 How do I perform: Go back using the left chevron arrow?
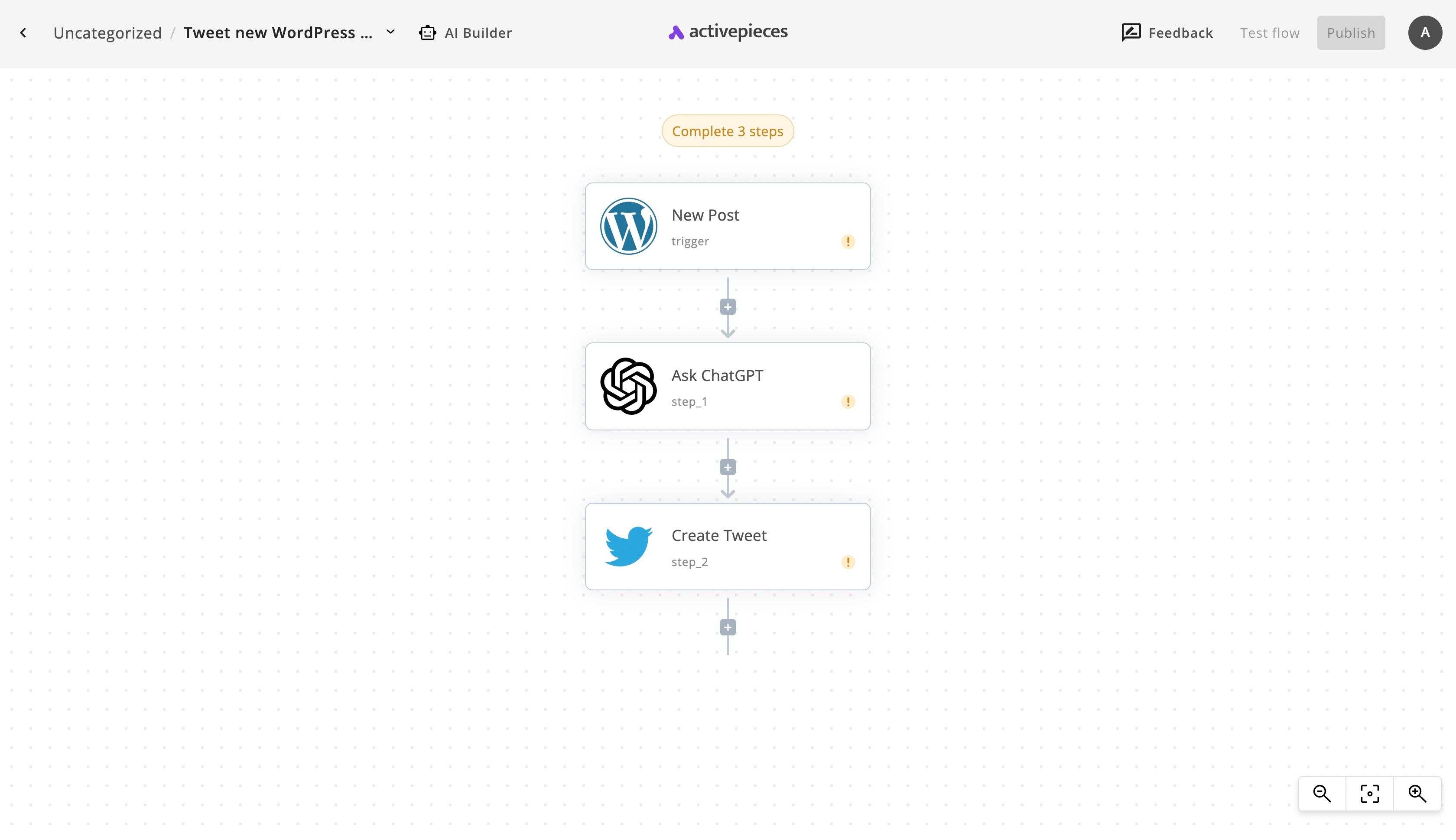23,33
